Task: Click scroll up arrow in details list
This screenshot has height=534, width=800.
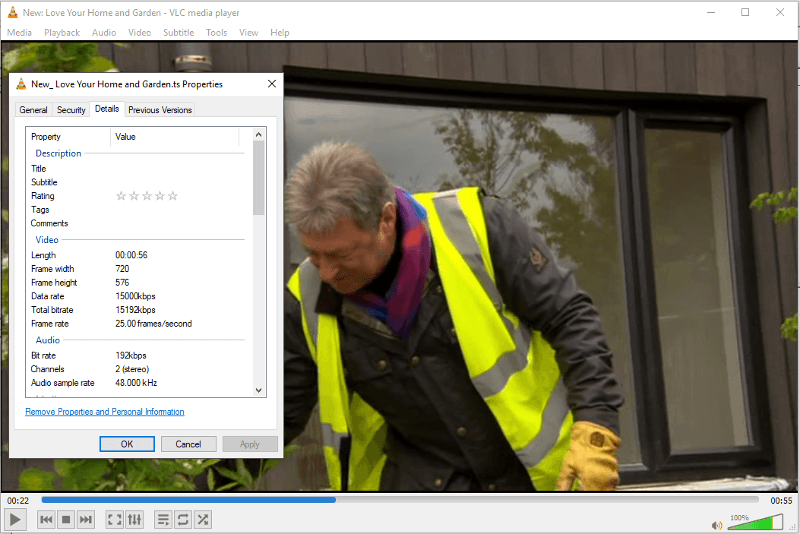Action: 259,135
